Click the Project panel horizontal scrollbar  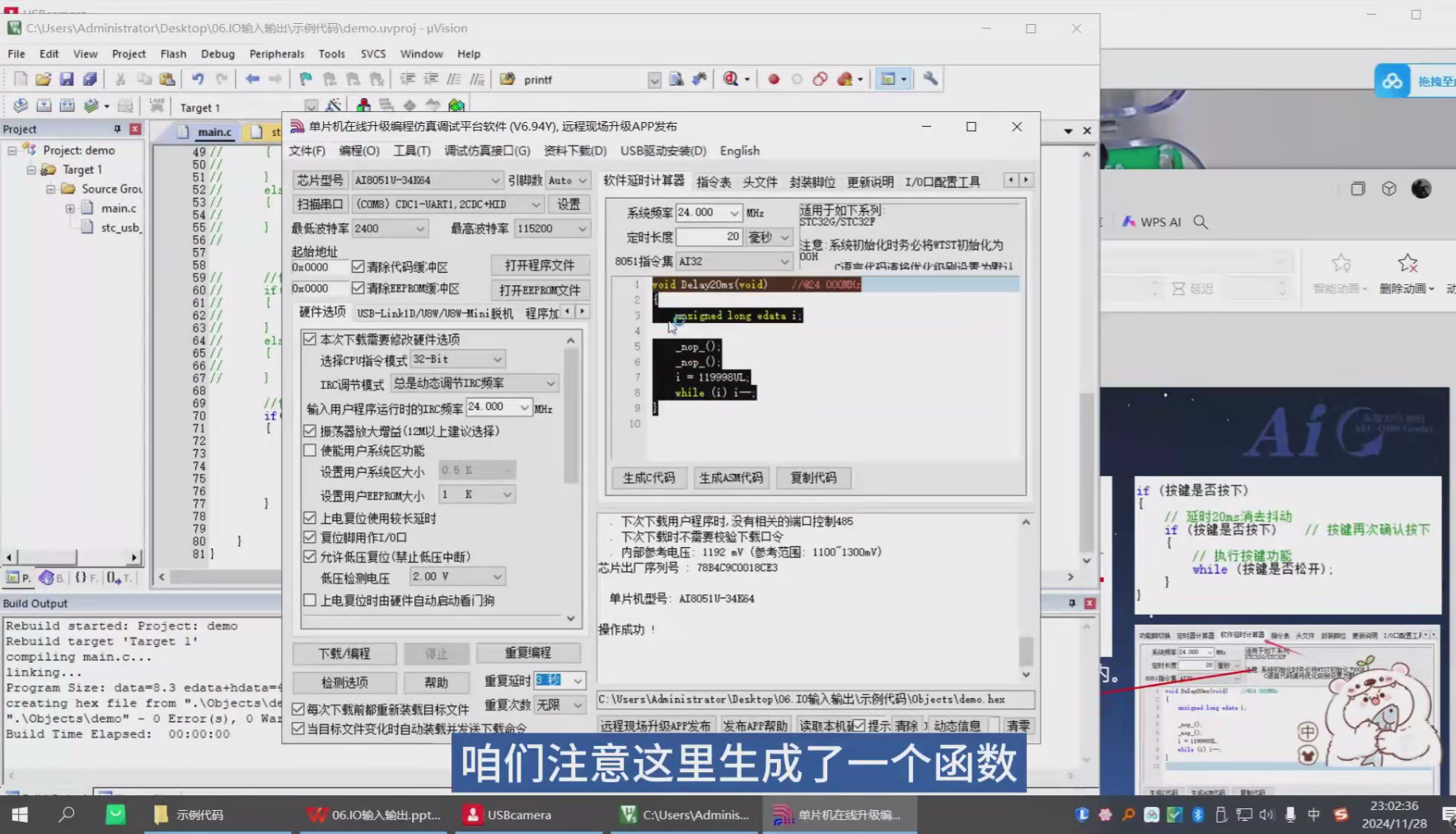71,557
